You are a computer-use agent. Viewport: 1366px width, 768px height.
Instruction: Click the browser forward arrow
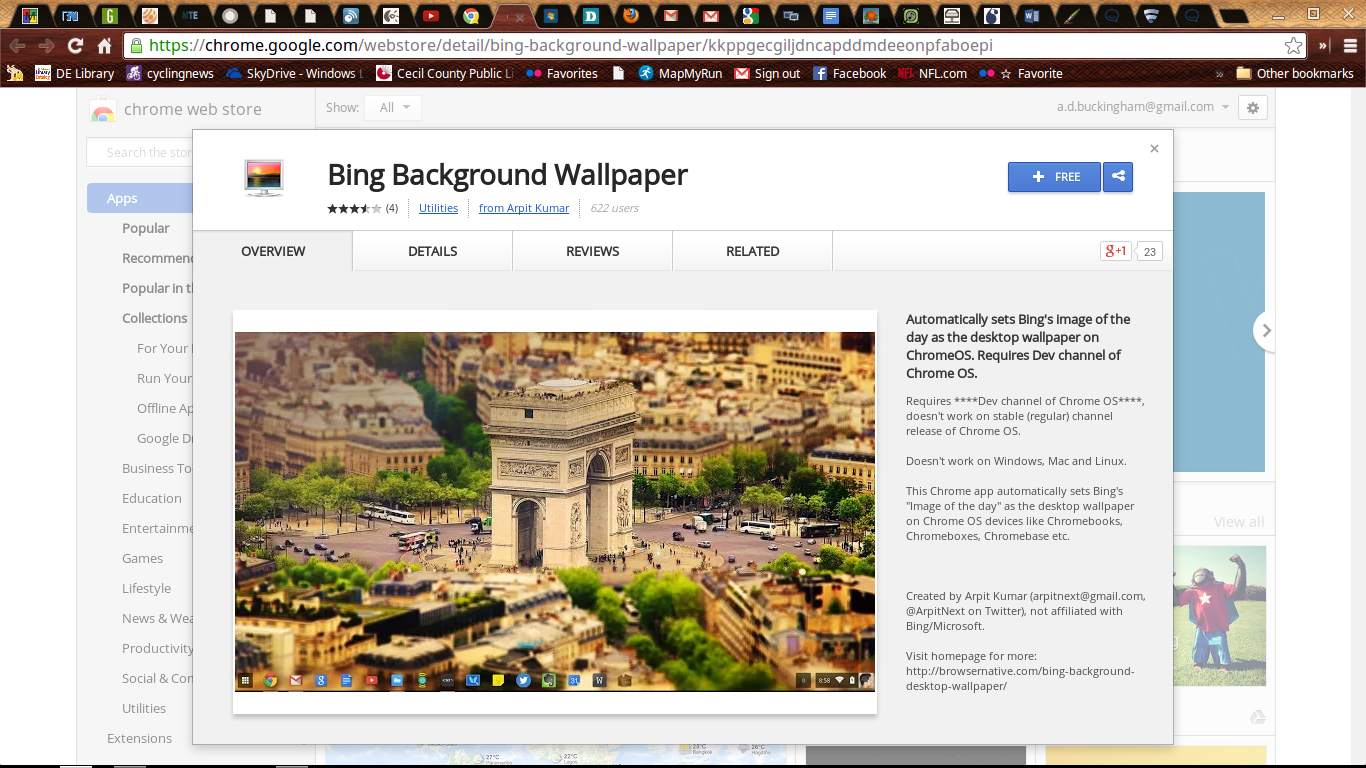[47, 46]
